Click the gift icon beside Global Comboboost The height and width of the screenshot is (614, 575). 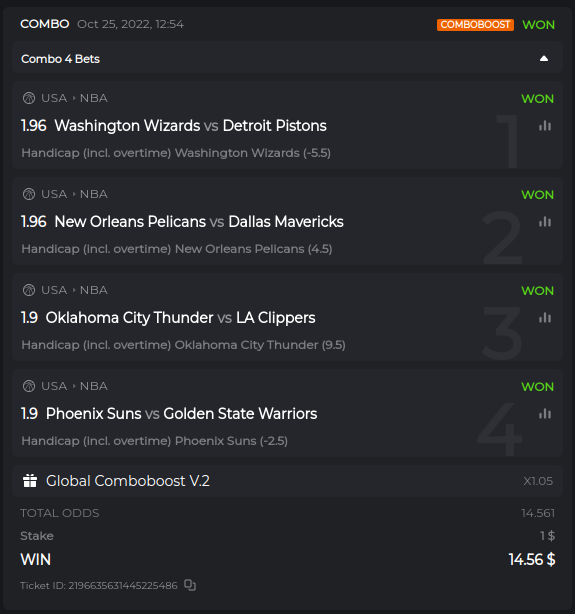coord(30,481)
